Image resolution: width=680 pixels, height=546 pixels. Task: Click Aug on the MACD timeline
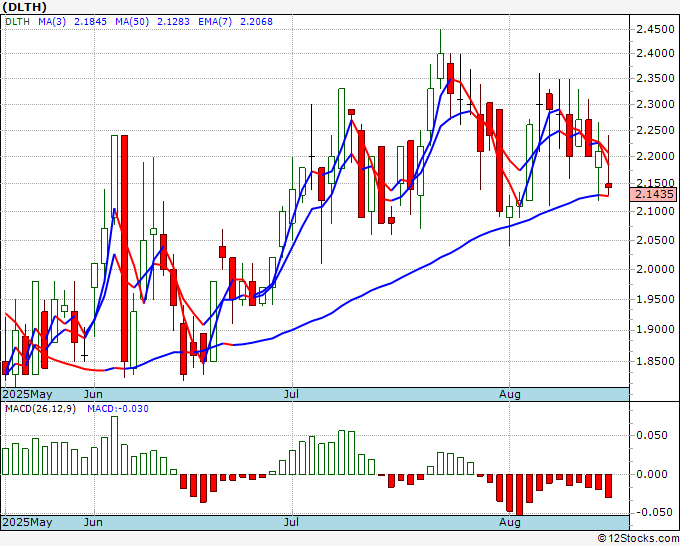point(510,522)
